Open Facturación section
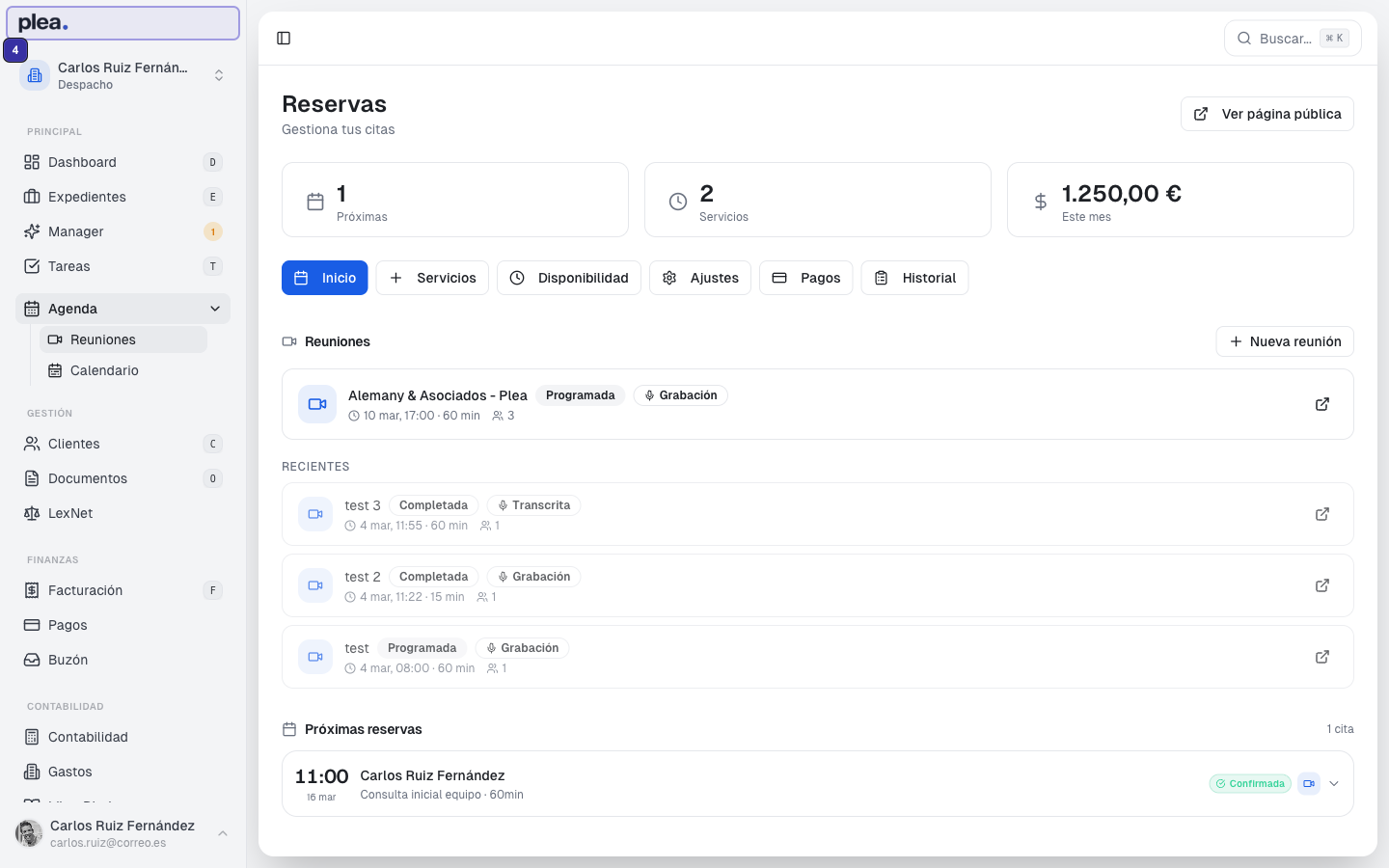 [x=123, y=590]
